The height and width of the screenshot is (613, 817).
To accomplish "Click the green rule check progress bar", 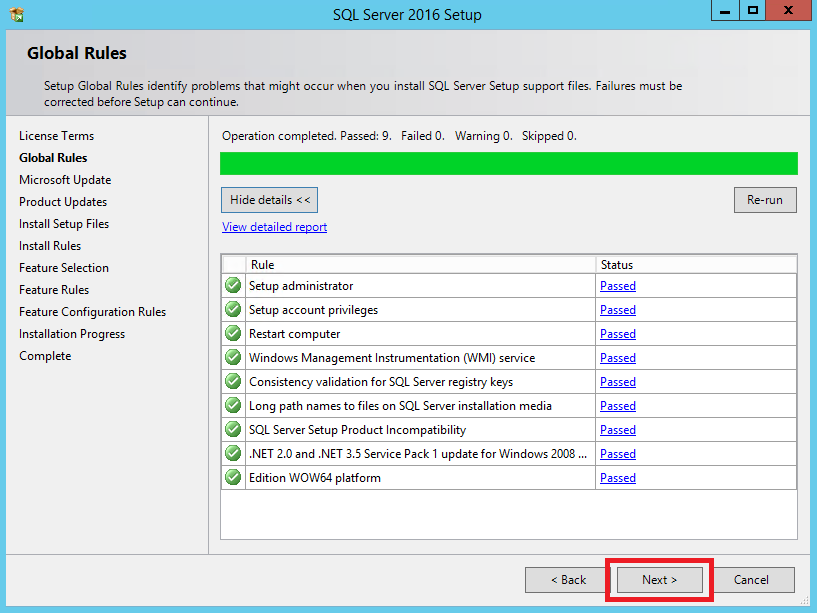I will pyautogui.click(x=509, y=164).
